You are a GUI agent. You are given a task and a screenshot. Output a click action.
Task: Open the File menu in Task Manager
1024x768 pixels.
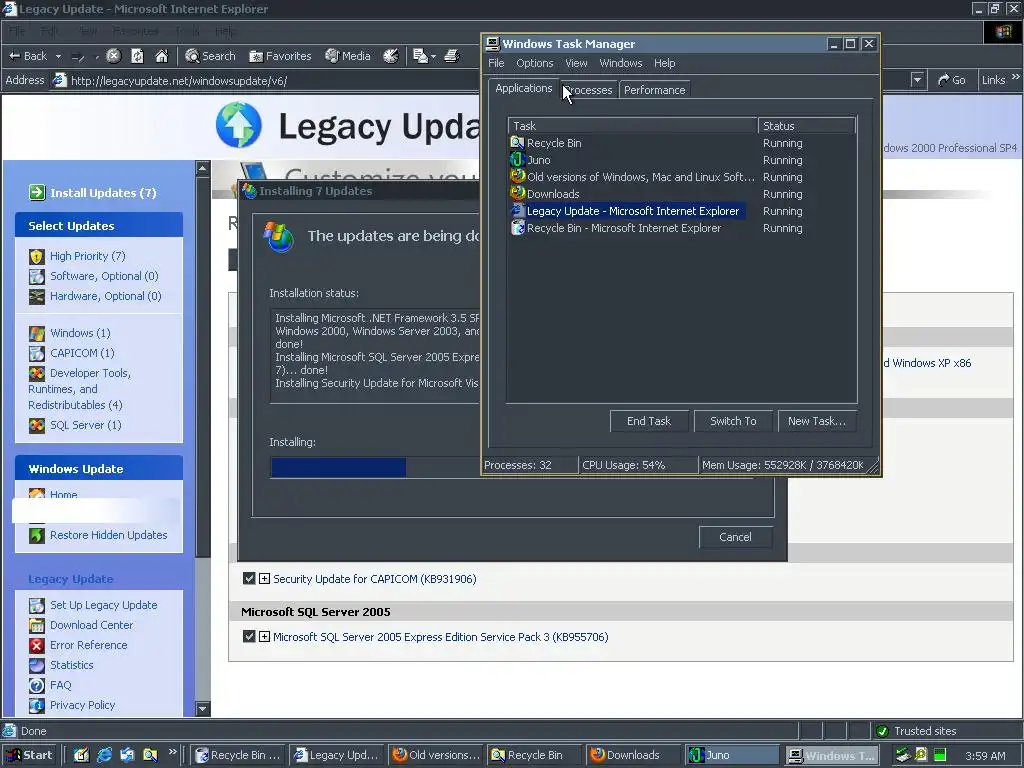click(x=496, y=63)
